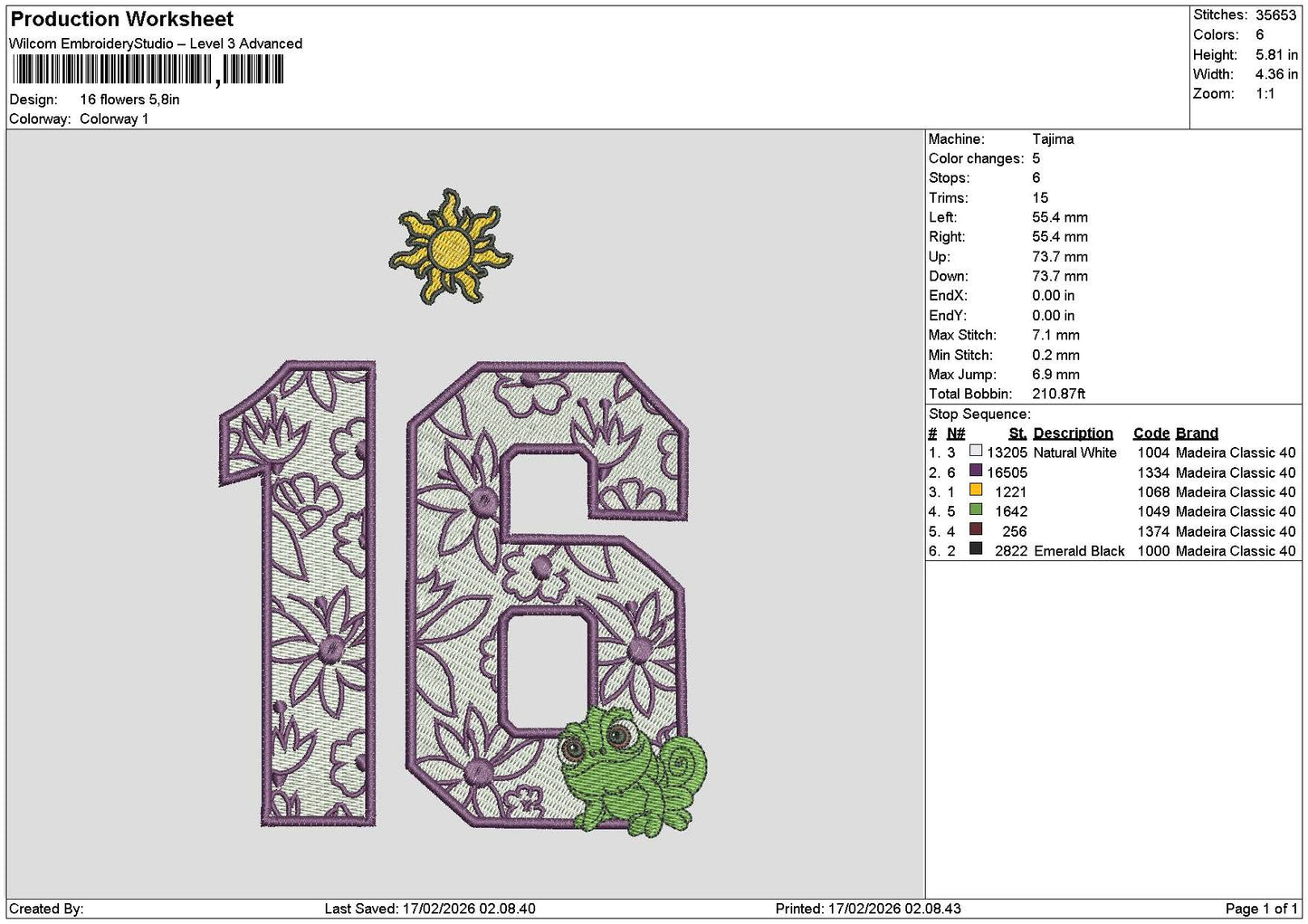The width and height of the screenshot is (1308, 924).
Task: Click the Created By footer label
Action: point(46,909)
